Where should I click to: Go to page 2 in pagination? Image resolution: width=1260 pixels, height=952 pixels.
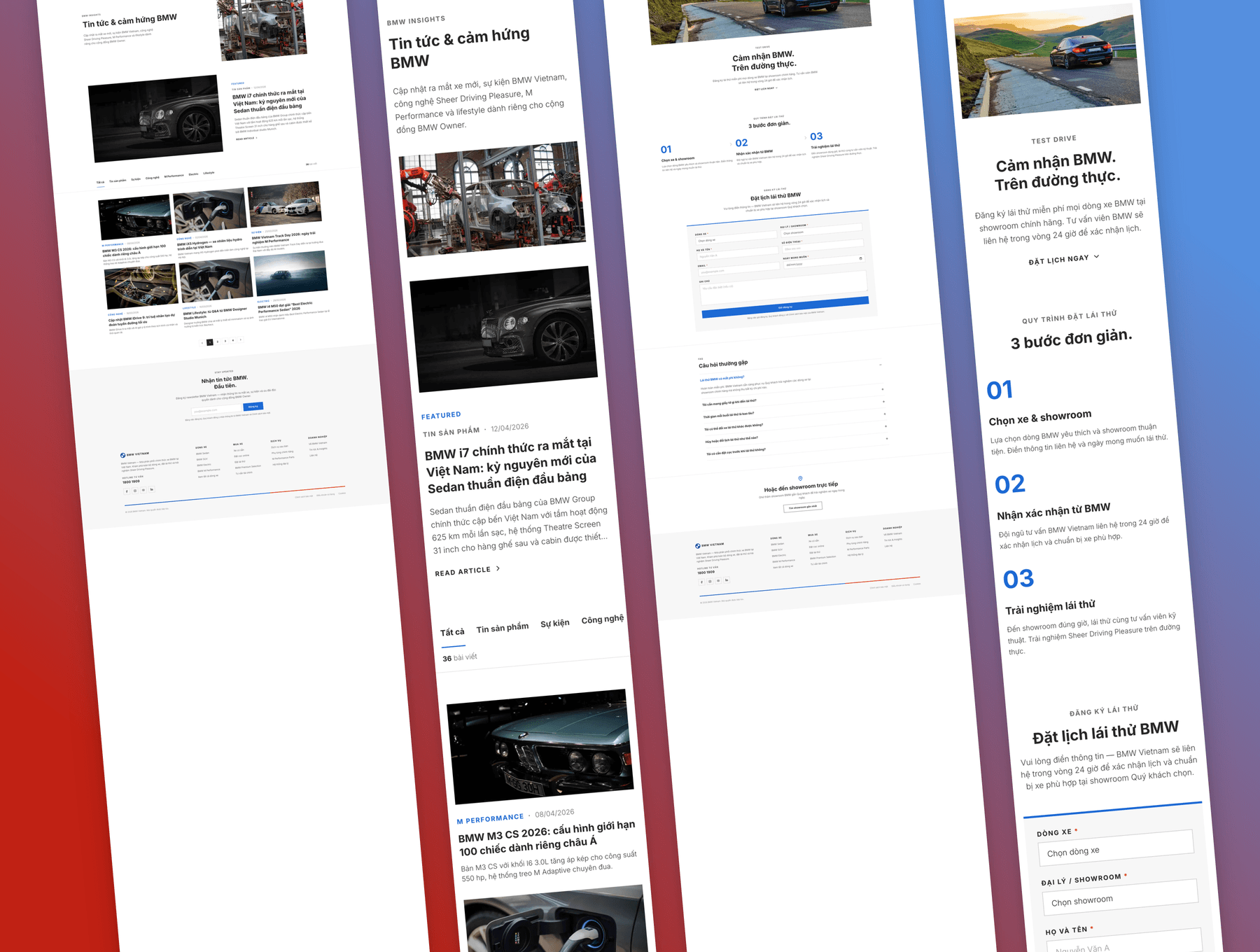pyautogui.click(x=217, y=342)
